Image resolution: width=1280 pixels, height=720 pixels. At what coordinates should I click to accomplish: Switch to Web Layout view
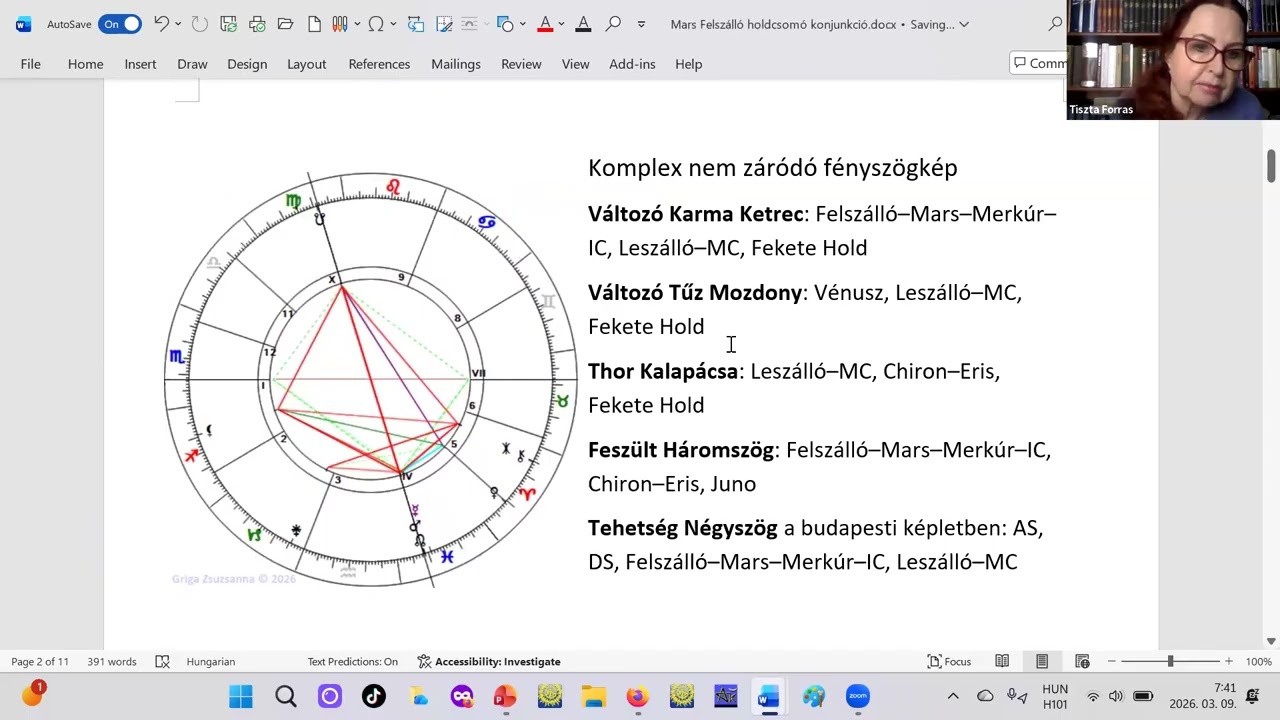point(1082,661)
